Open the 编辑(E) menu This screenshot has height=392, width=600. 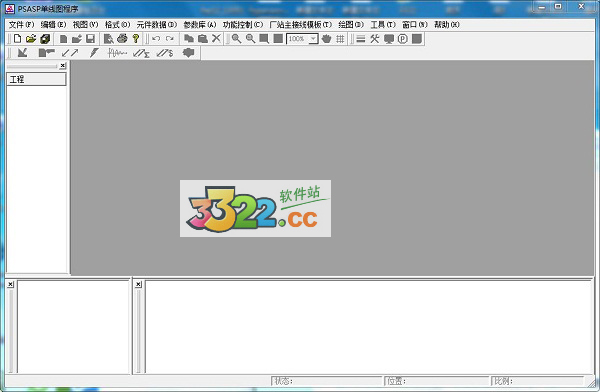point(54,24)
